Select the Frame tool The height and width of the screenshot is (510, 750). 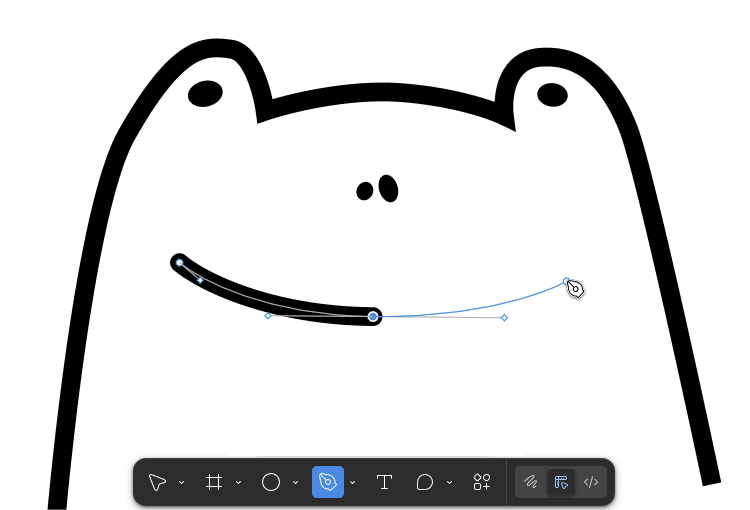click(213, 482)
